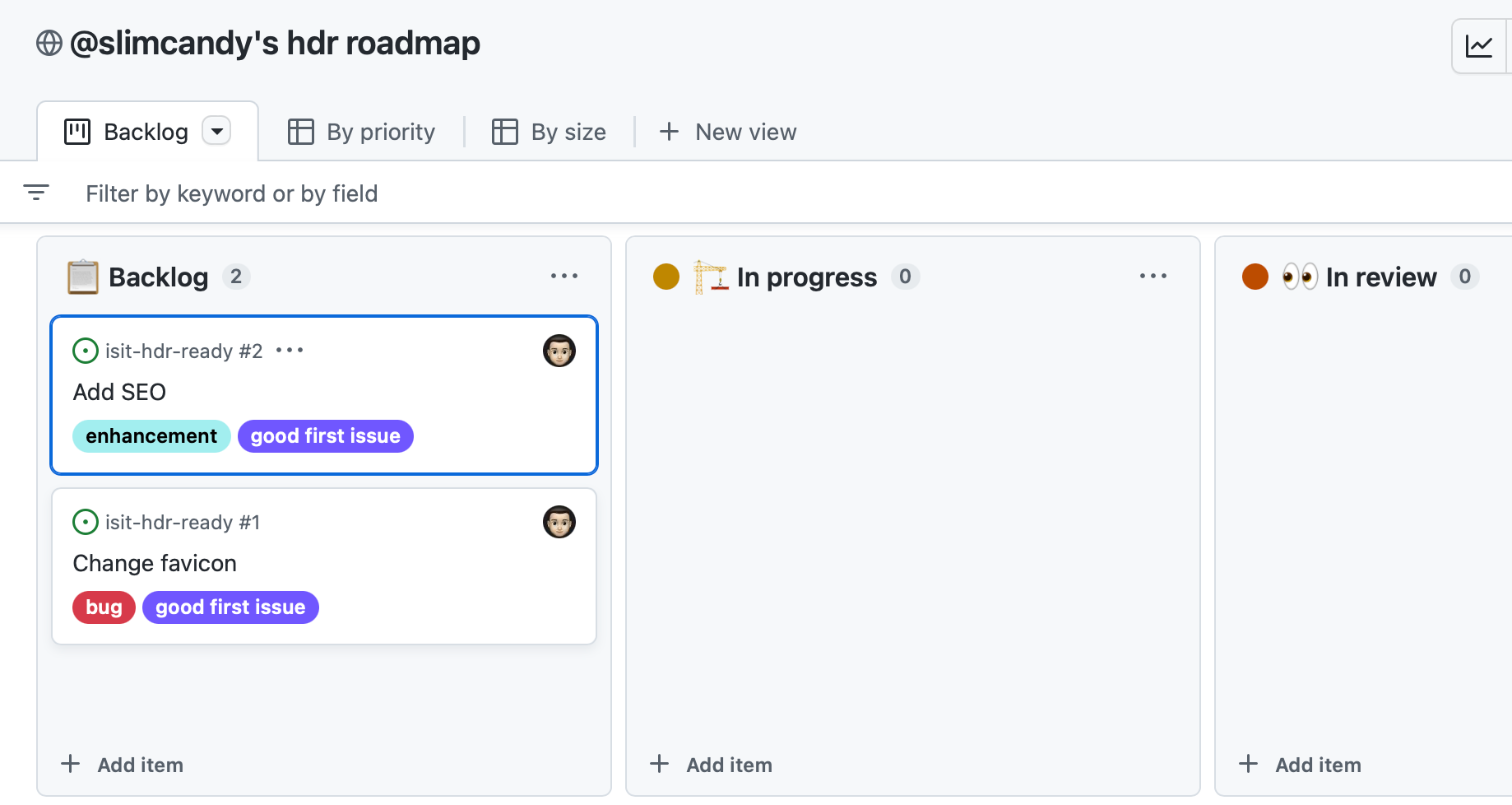This screenshot has width=1512, height=805.
Task: Click the globe icon beside the project title
Action: pos(48,42)
